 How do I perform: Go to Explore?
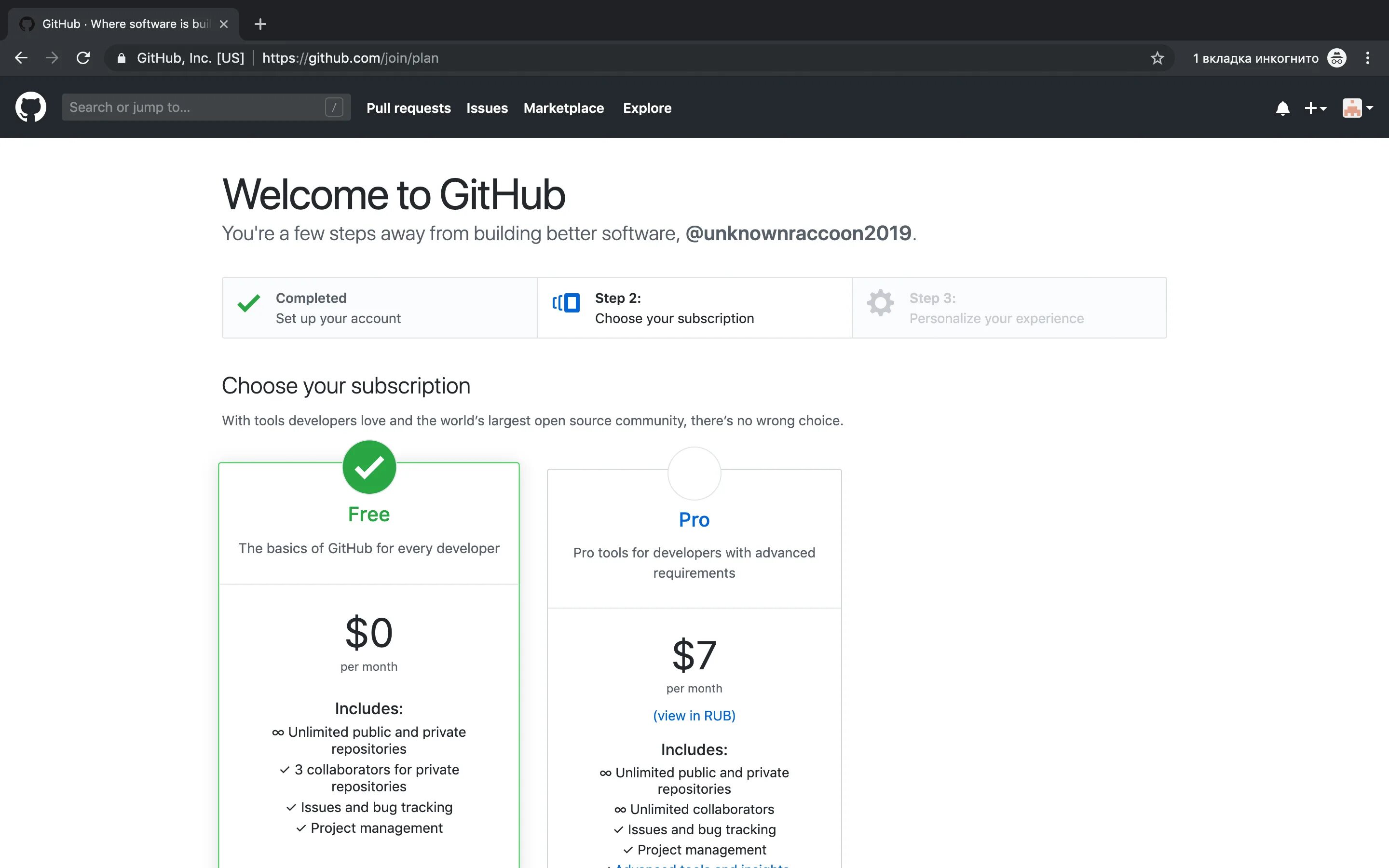click(x=647, y=108)
